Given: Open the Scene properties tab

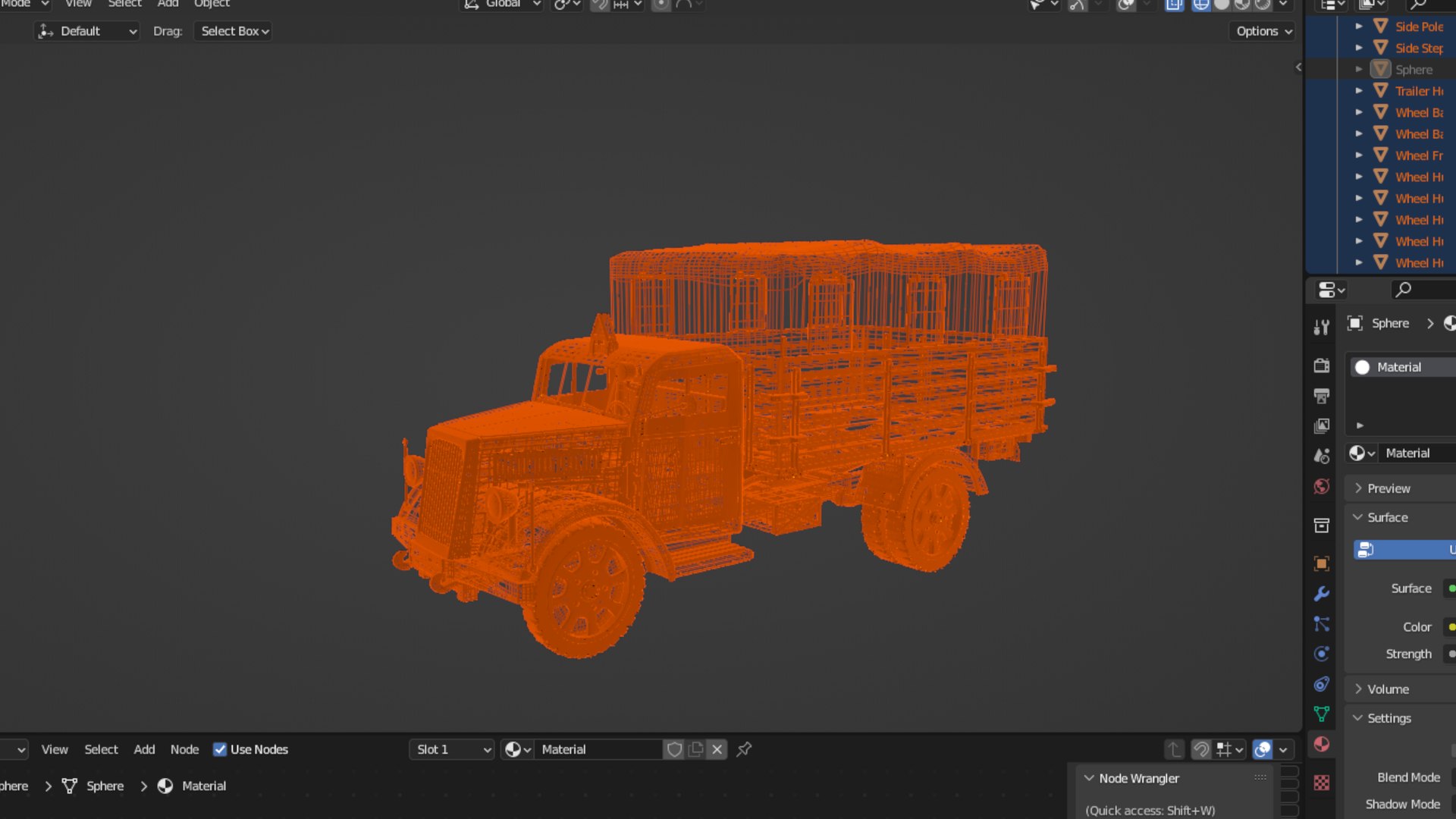Looking at the screenshot, I should (x=1321, y=456).
